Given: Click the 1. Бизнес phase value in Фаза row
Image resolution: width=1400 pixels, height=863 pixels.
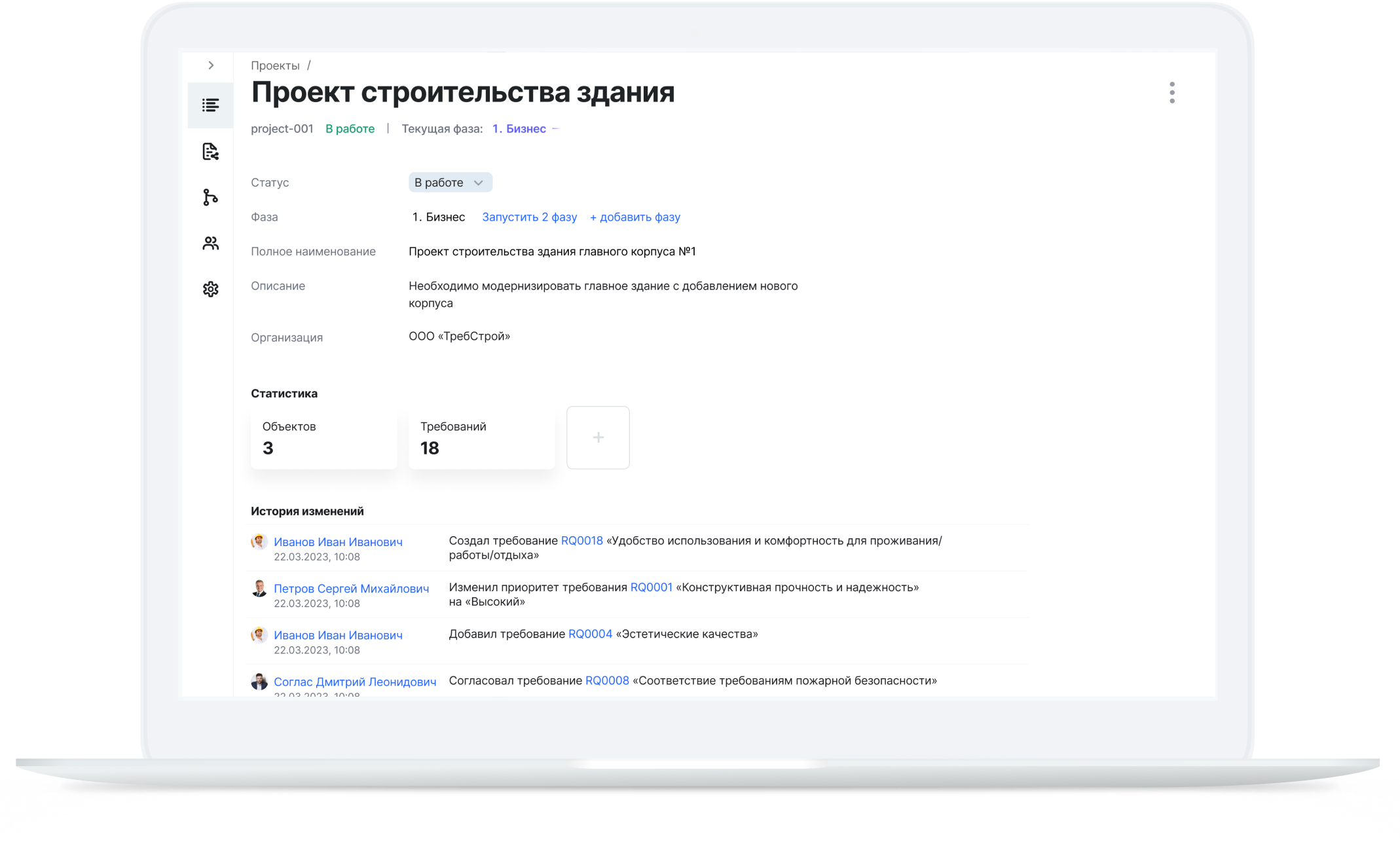Looking at the screenshot, I should (x=438, y=217).
